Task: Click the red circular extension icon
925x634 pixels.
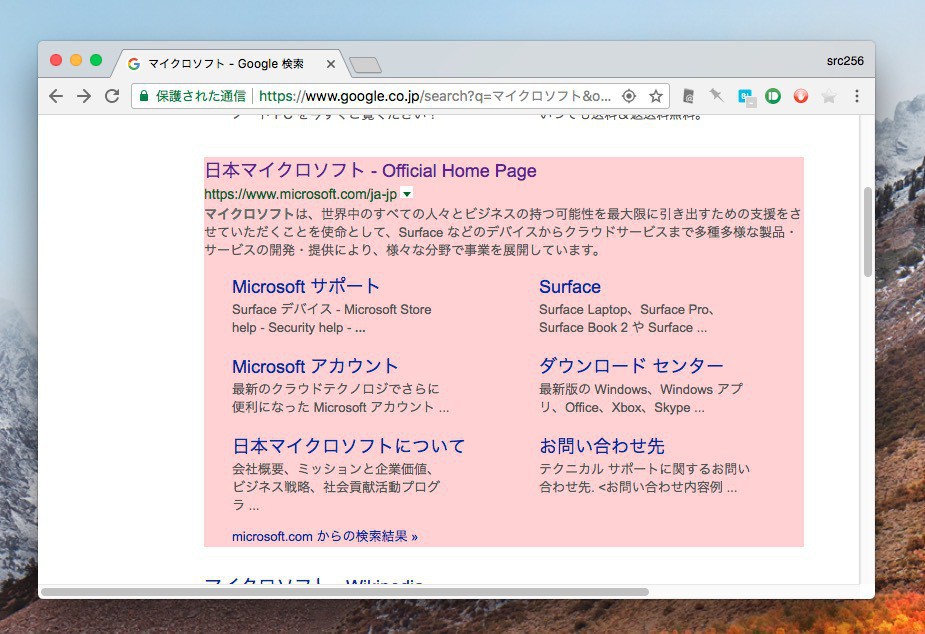Action: (800, 96)
